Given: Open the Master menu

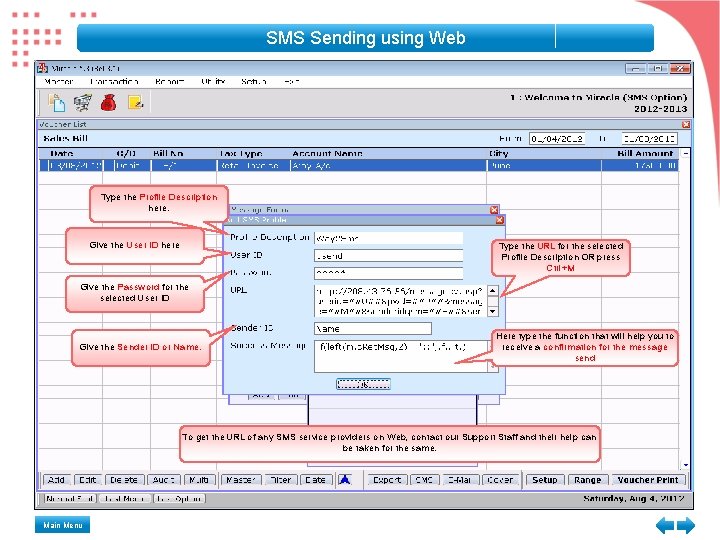Looking at the screenshot, I should tap(59, 82).
